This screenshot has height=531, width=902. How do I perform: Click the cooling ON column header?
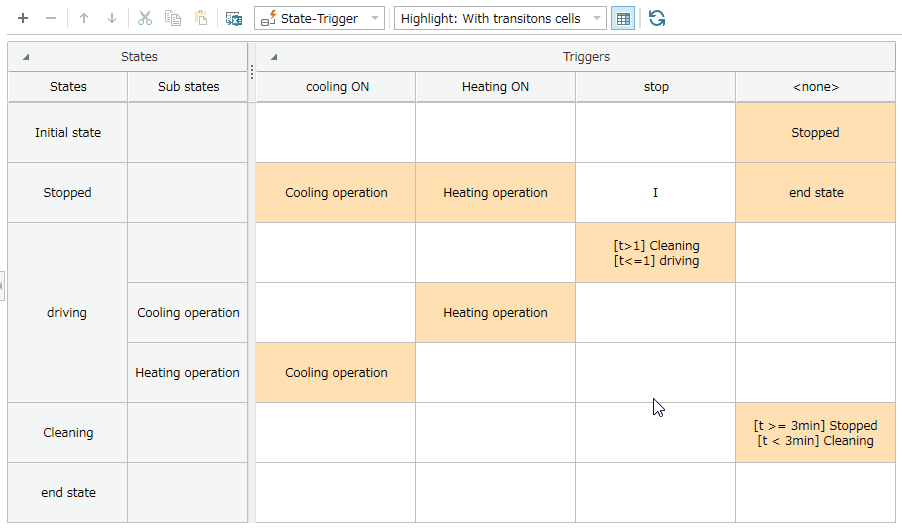pos(336,87)
